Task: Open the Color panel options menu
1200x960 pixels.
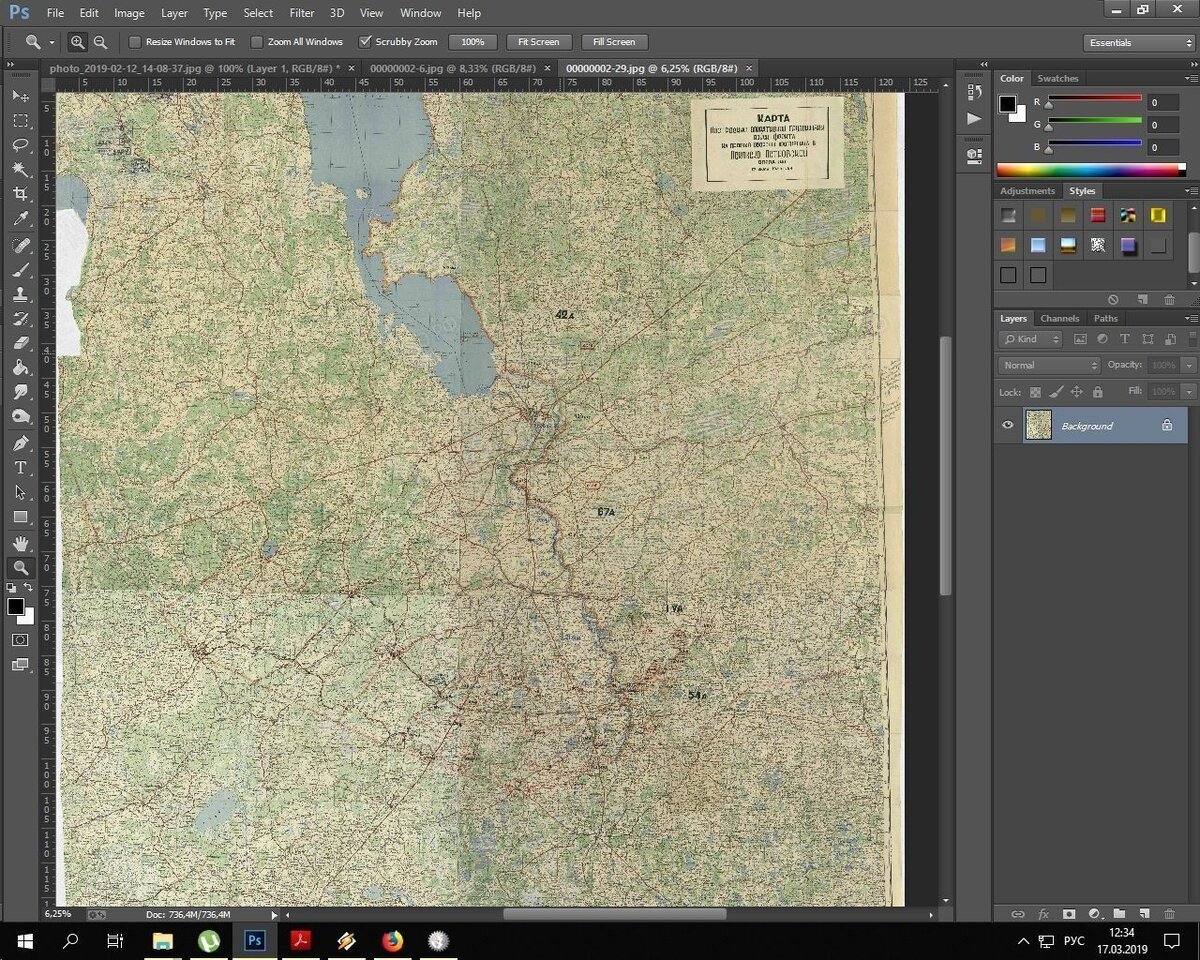Action: pyautogui.click(x=1190, y=78)
